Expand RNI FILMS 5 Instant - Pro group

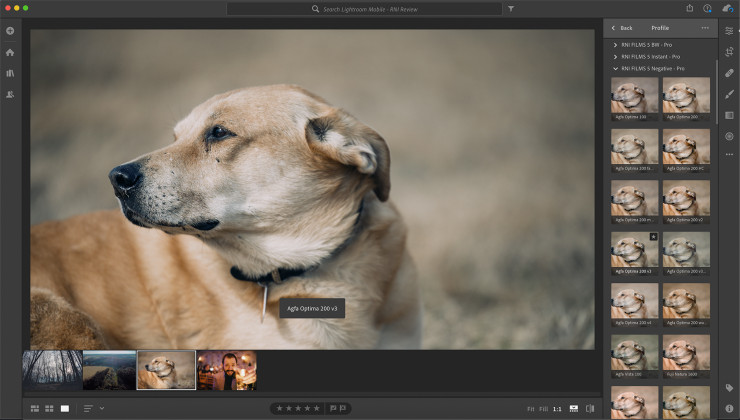(615, 57)
